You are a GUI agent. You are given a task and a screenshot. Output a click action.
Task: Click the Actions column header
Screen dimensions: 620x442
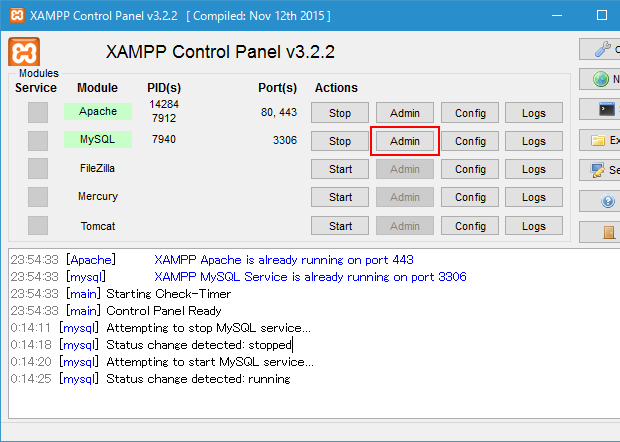pos(336,88)
